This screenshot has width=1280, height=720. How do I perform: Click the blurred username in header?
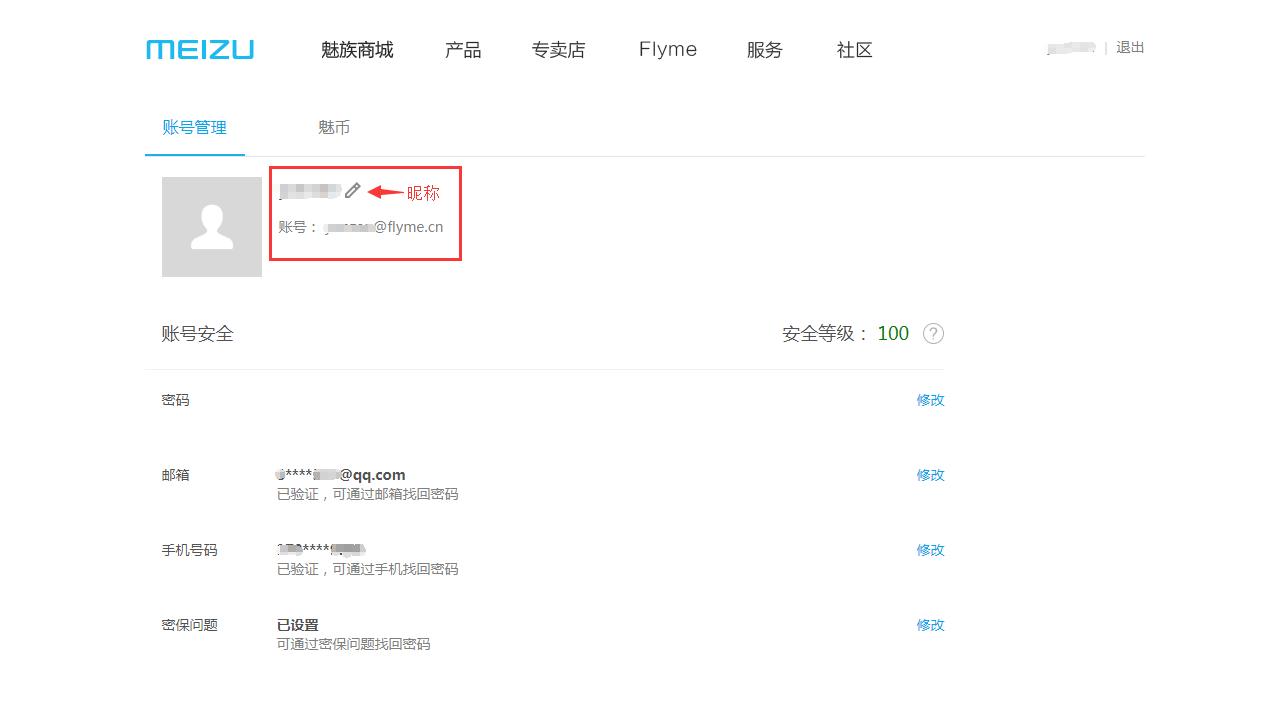tap(1071, 47)
